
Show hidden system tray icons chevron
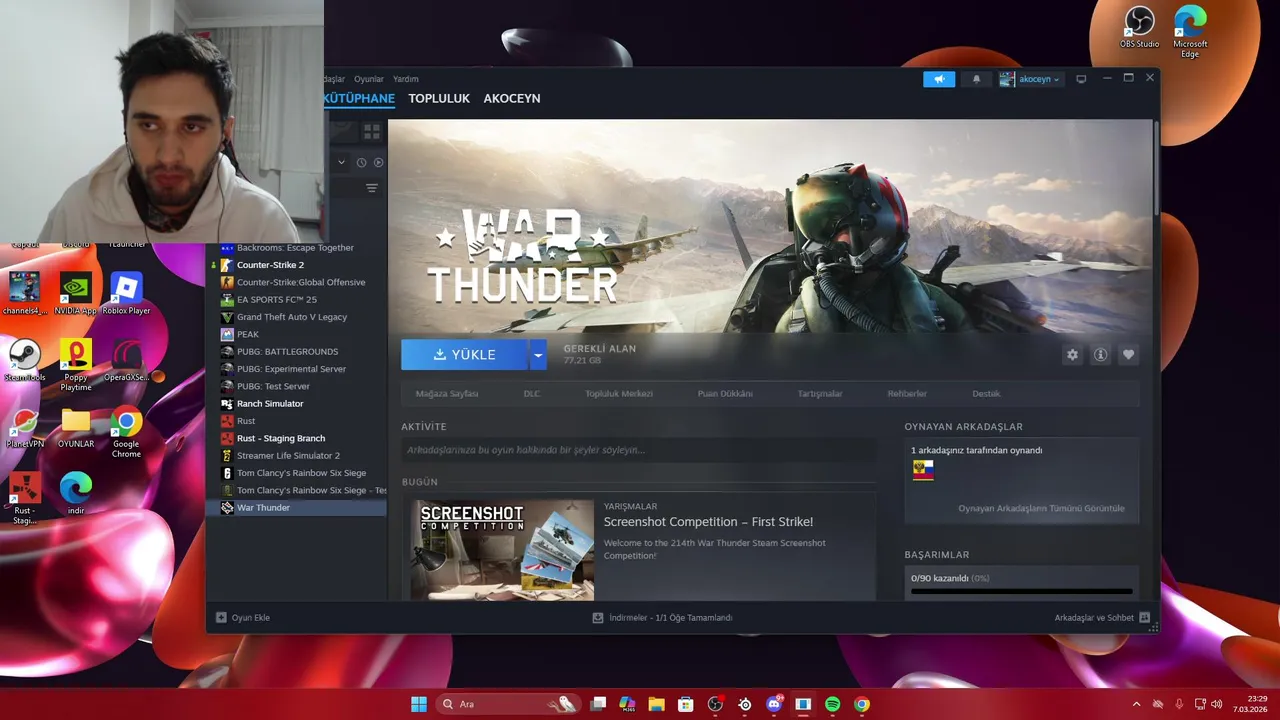[x=1136, y=704]
